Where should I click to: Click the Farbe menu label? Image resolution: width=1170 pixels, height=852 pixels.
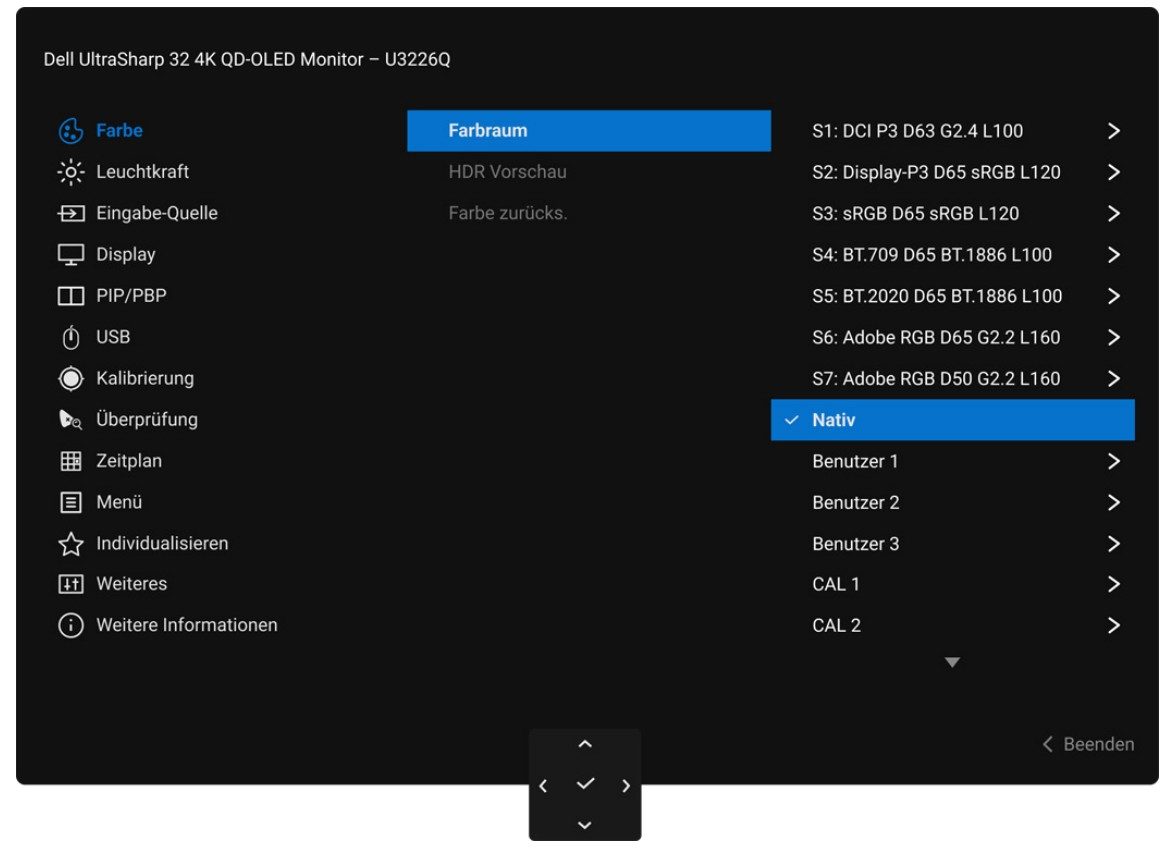119,131
